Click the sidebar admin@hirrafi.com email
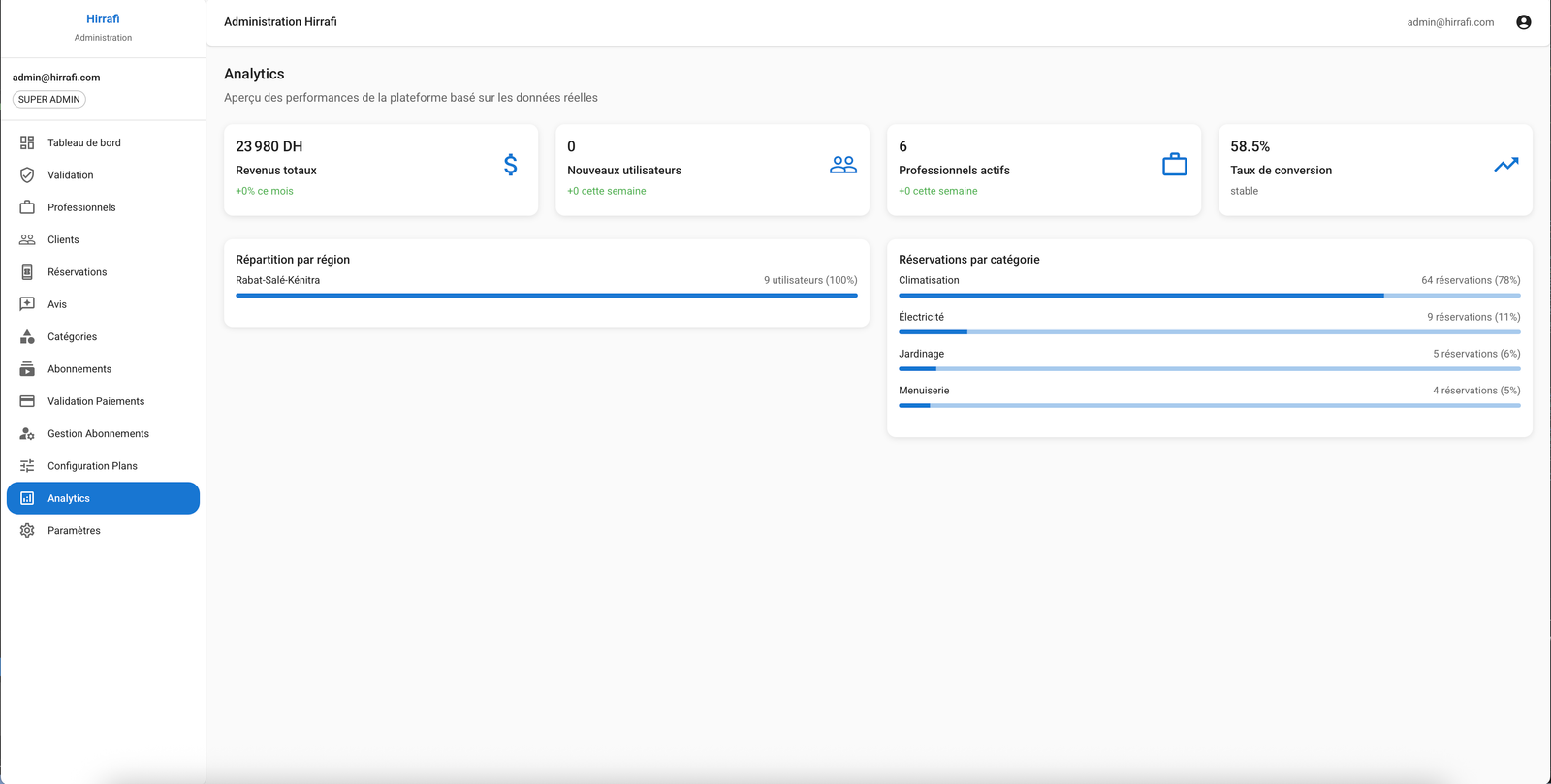Viewport: 1551px width, 784px height. [56, 78]
